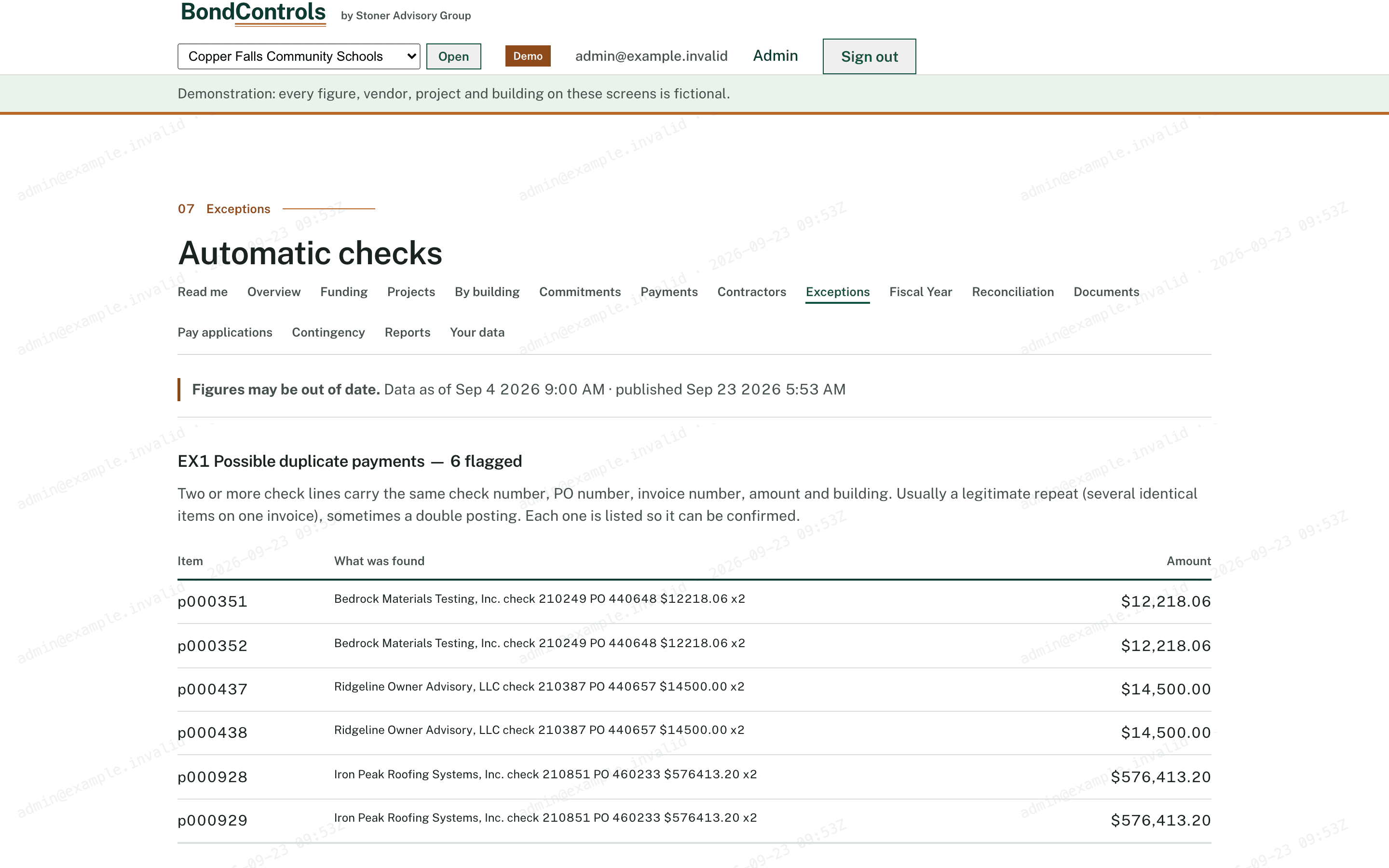Click the Amount column header
The width and height of the screenshot is (1389, 868).
pyautogui.click(x=1189, y=561)
